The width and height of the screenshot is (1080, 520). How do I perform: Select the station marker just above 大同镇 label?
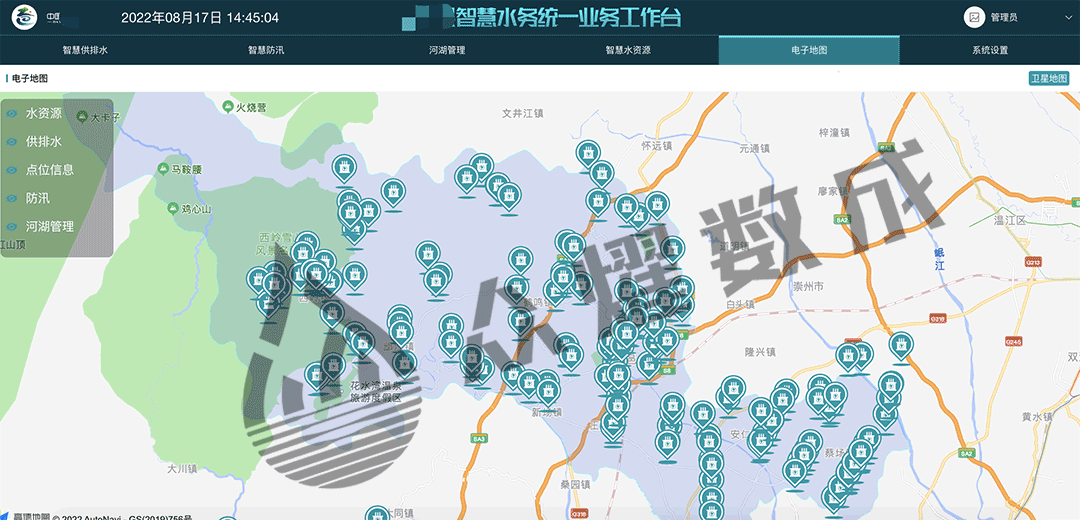(x=377, y=514)
